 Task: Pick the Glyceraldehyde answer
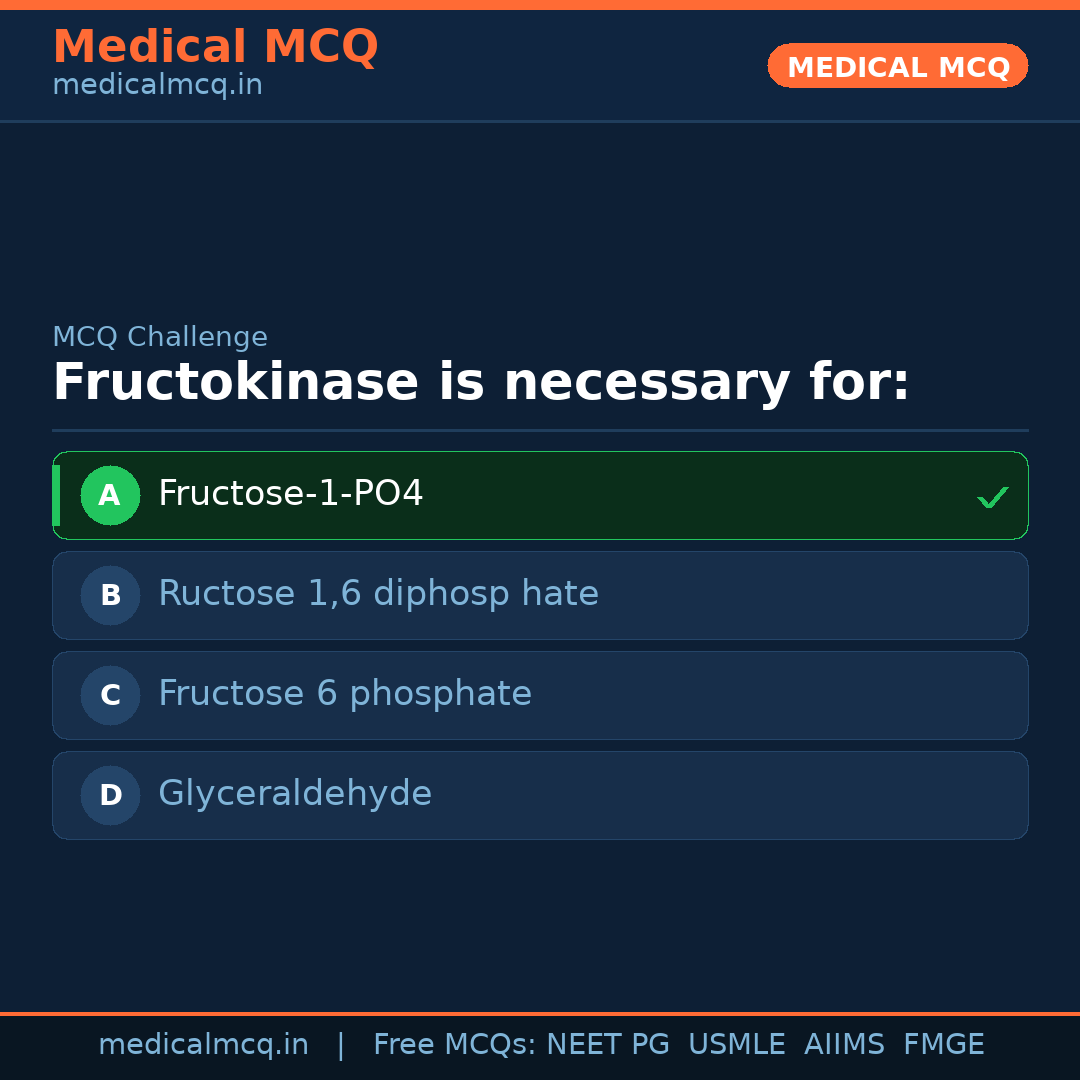(294, 794)
